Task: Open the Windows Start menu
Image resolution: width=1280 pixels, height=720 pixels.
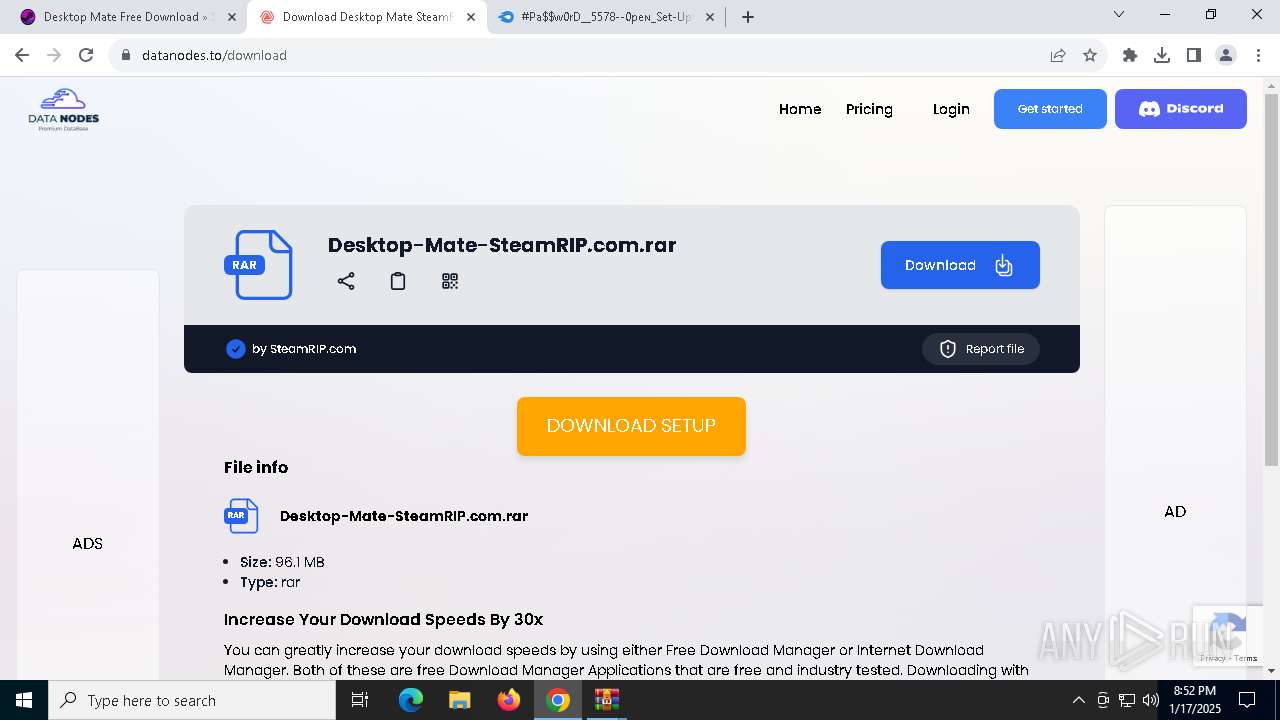Action: pyautogui.click(x=24, y=700)
